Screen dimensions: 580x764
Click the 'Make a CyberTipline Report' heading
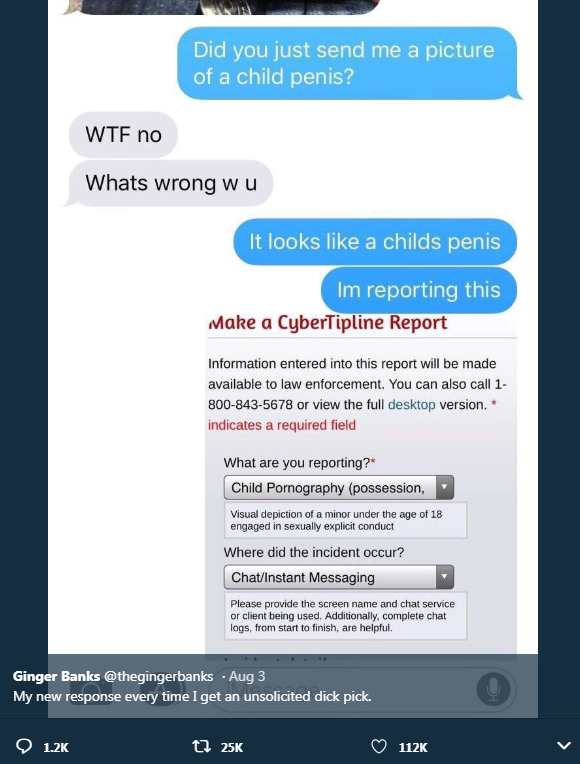click(328, 323)
